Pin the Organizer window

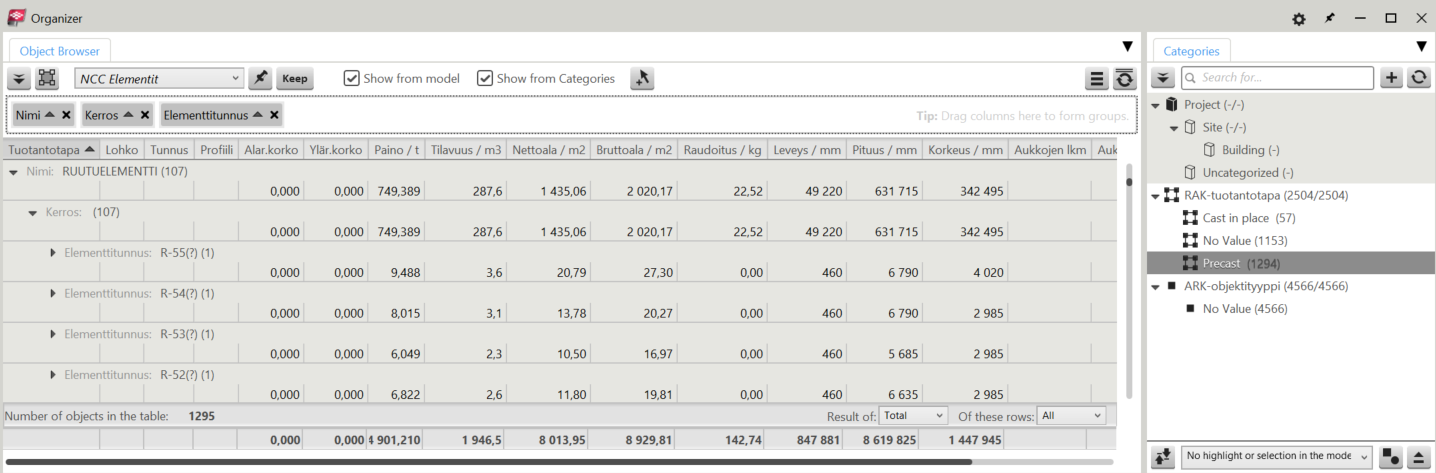pyautogui.click(x=1329, y=18)
